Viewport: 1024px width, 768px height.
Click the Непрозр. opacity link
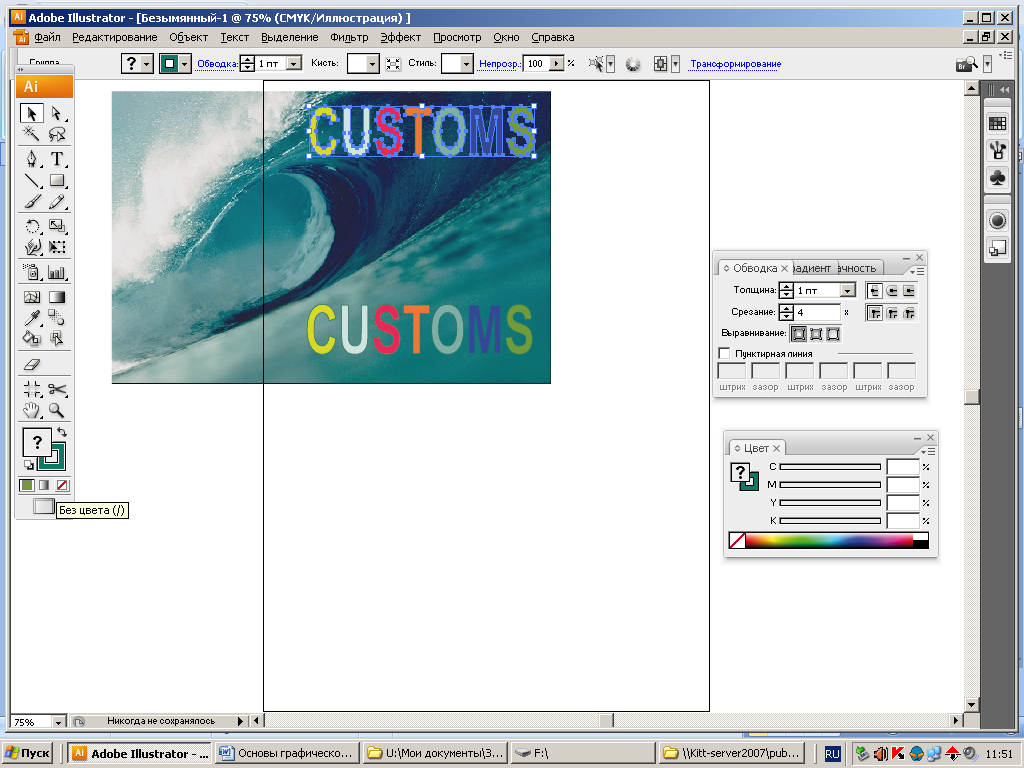[x=500, y=63]
